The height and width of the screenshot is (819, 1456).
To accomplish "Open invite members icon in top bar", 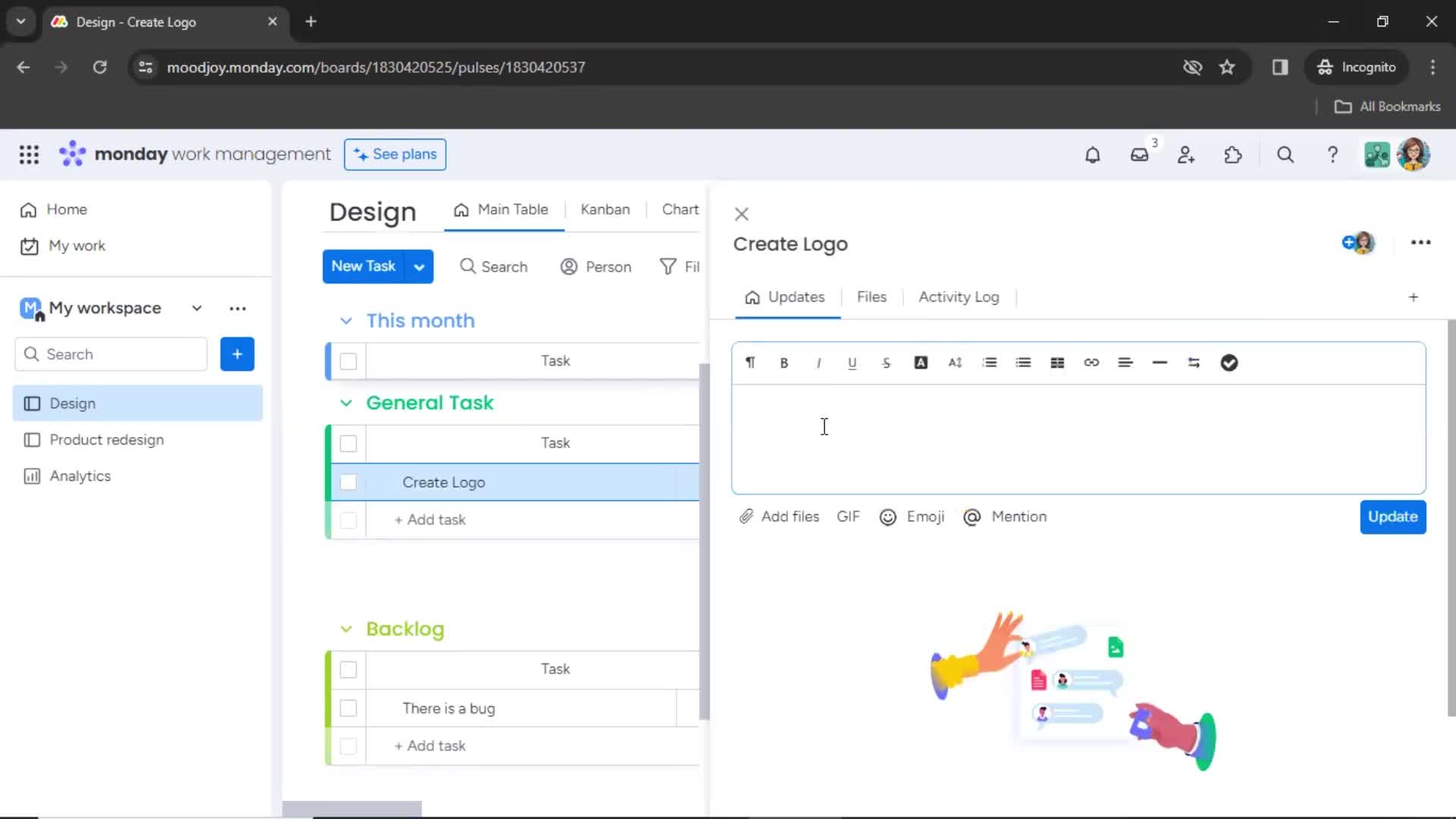I will pos(1186,155).
